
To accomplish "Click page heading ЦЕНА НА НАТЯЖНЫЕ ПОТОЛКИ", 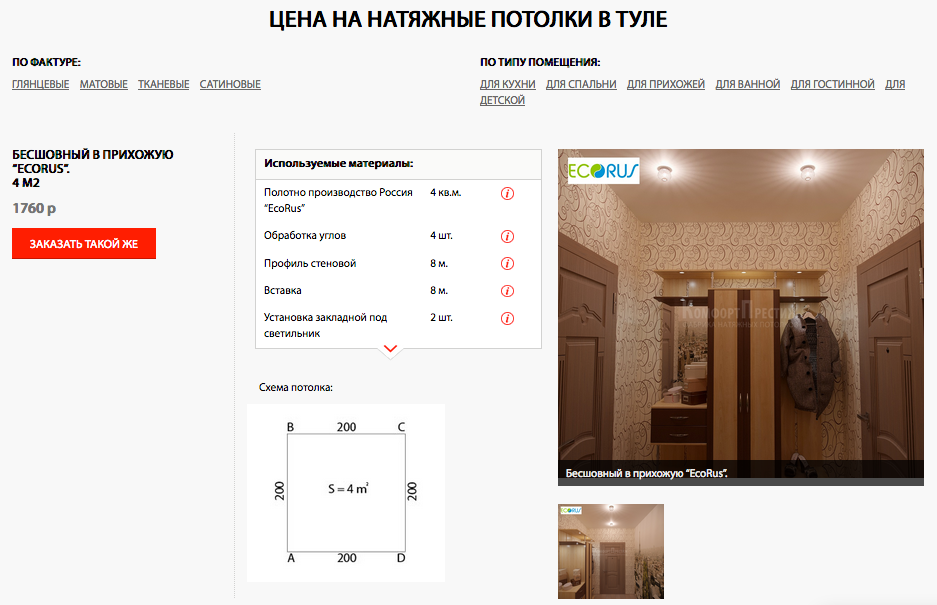I will tap(468, 19).
